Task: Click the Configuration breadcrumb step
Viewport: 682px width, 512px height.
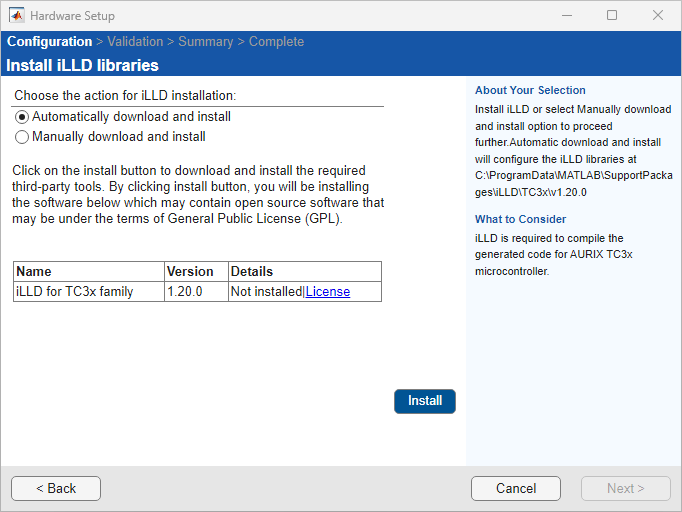Action: coord(50,42)
